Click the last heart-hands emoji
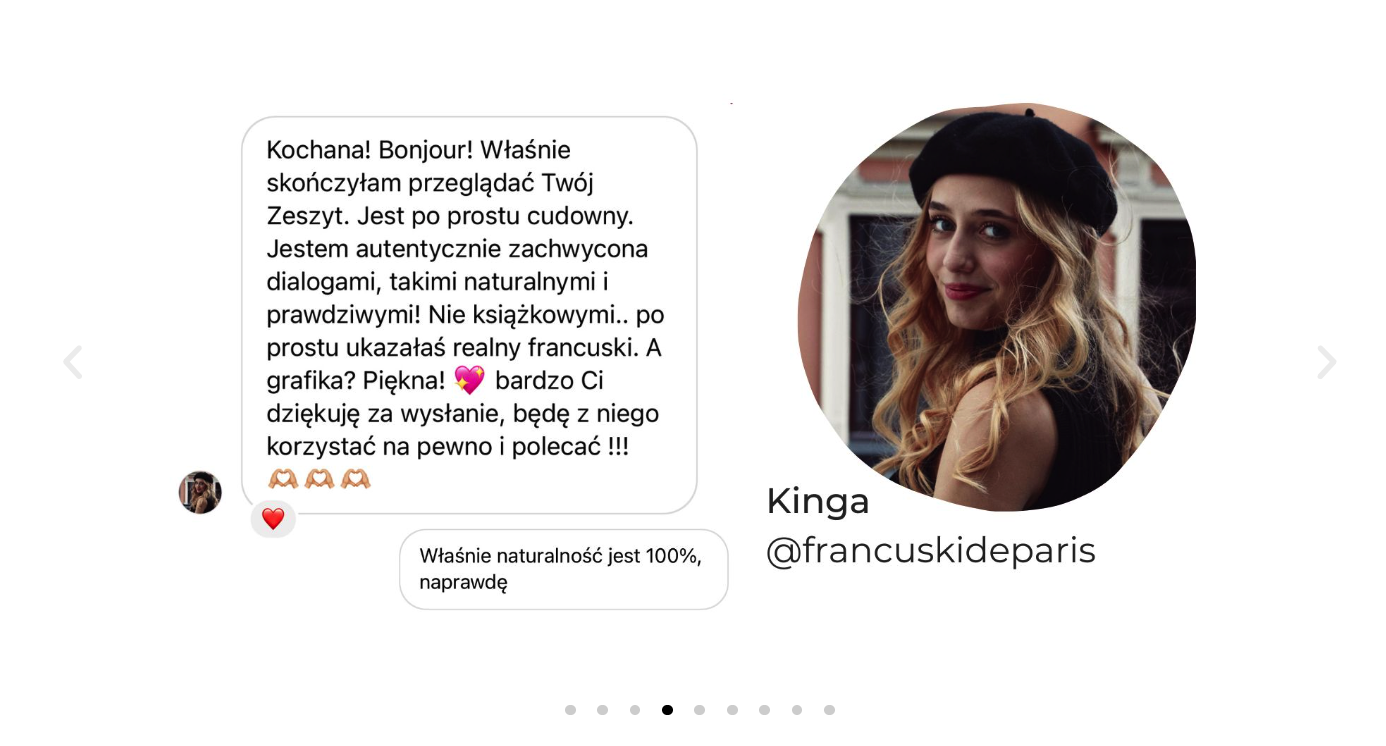 click(355, 479)
